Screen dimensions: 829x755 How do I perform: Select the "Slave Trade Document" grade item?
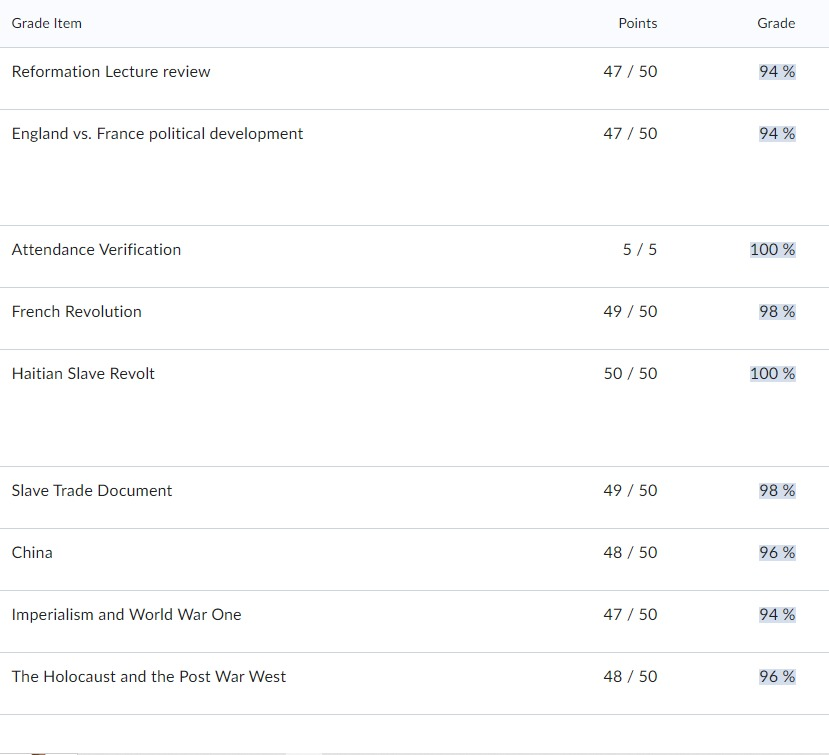(x=92, y=490)
